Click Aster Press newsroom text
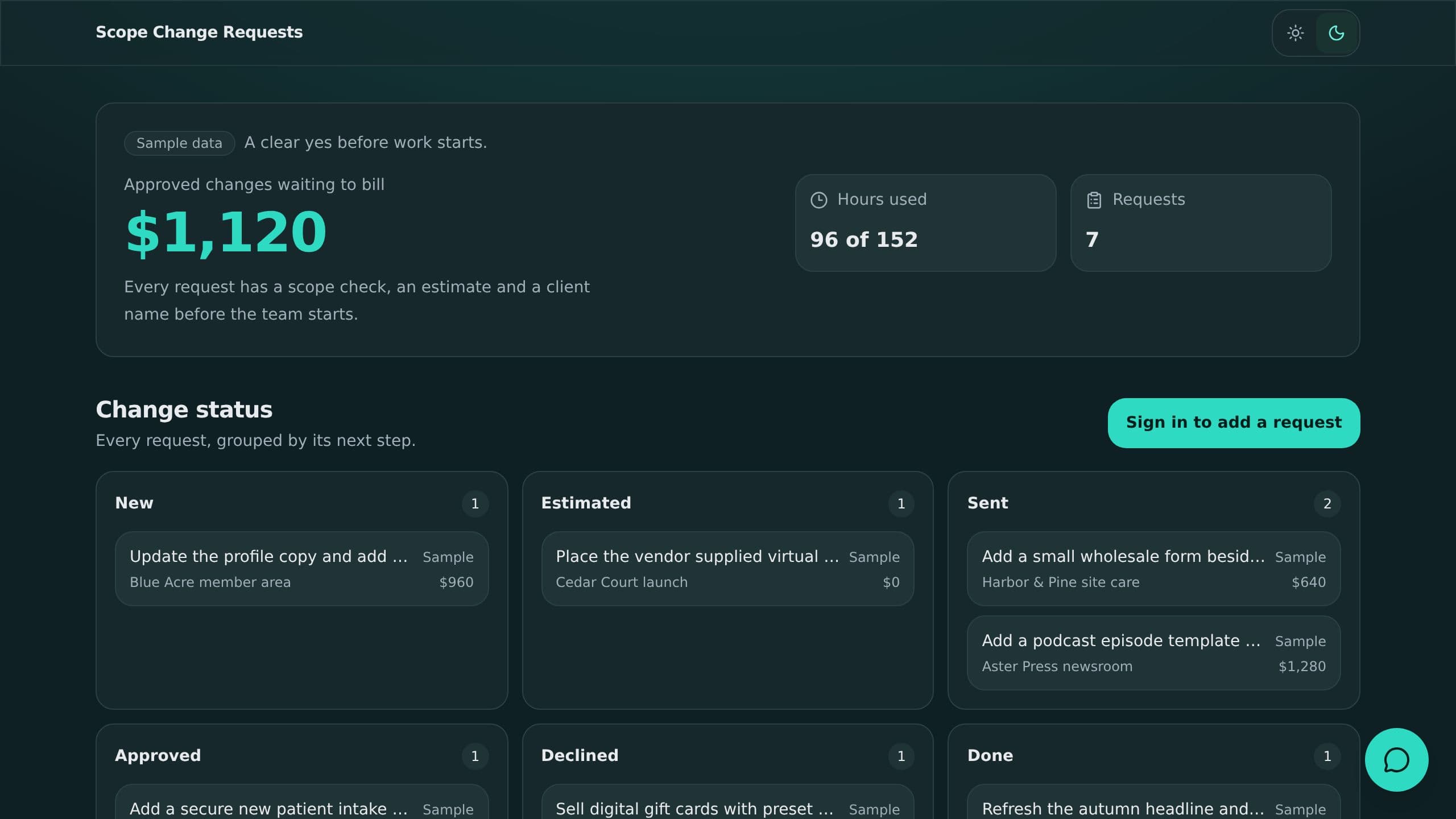Viewport: 1456px width, 819px height. 1057,667
